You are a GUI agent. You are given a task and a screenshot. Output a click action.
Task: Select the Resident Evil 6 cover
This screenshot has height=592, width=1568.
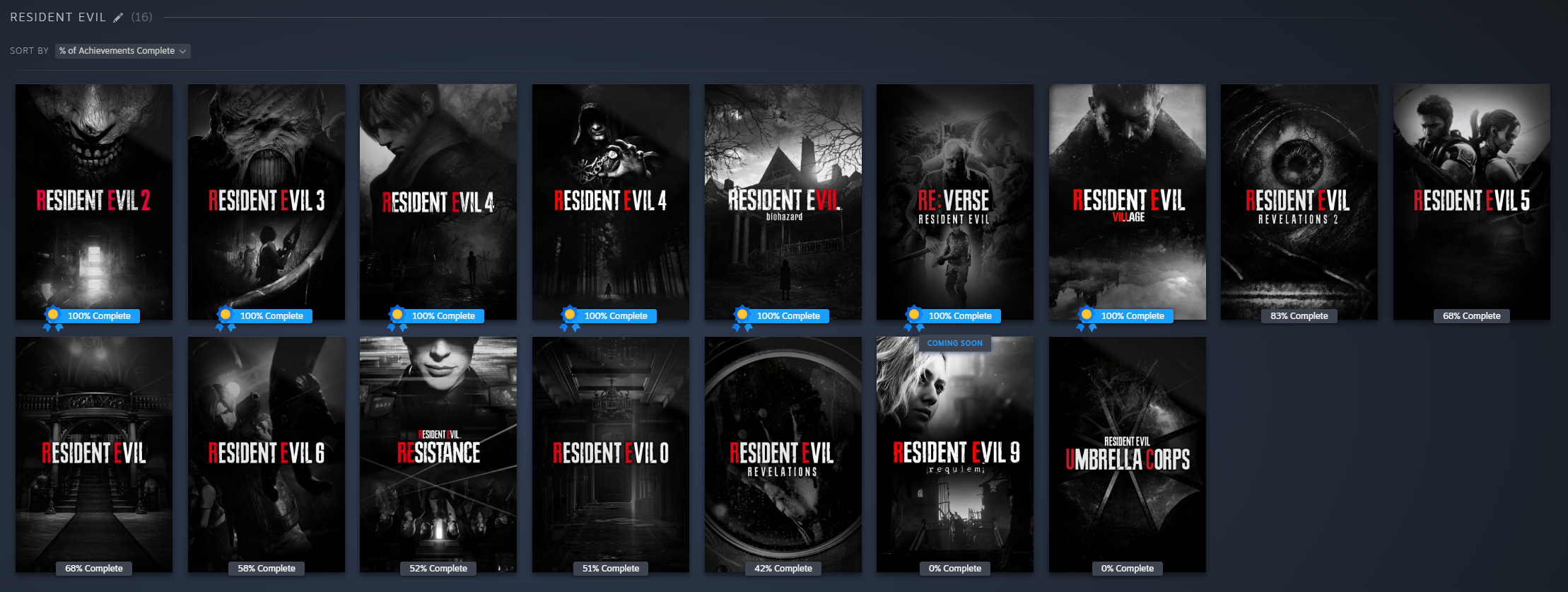[267, 454]
